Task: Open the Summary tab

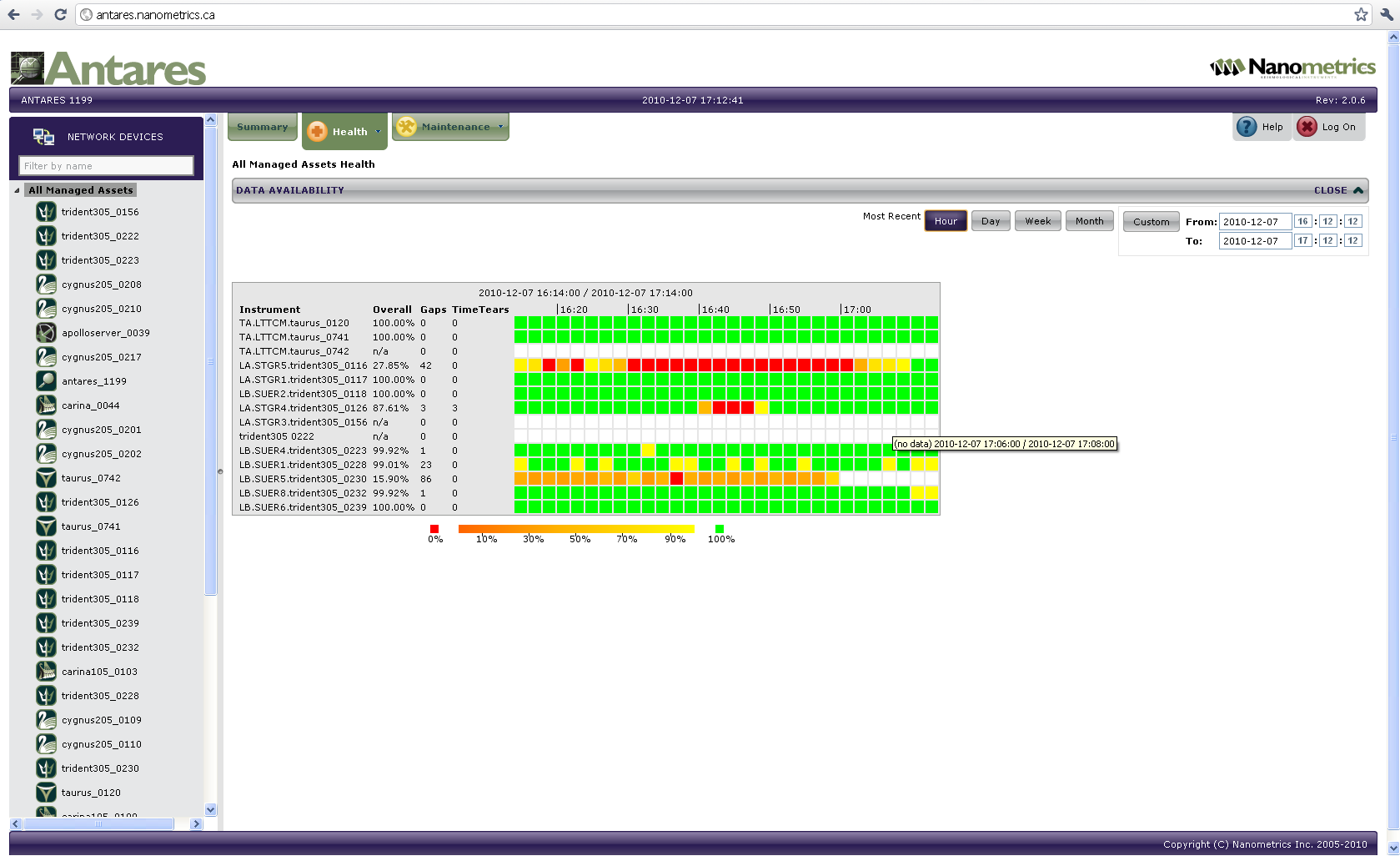Action: click(262, 127)
